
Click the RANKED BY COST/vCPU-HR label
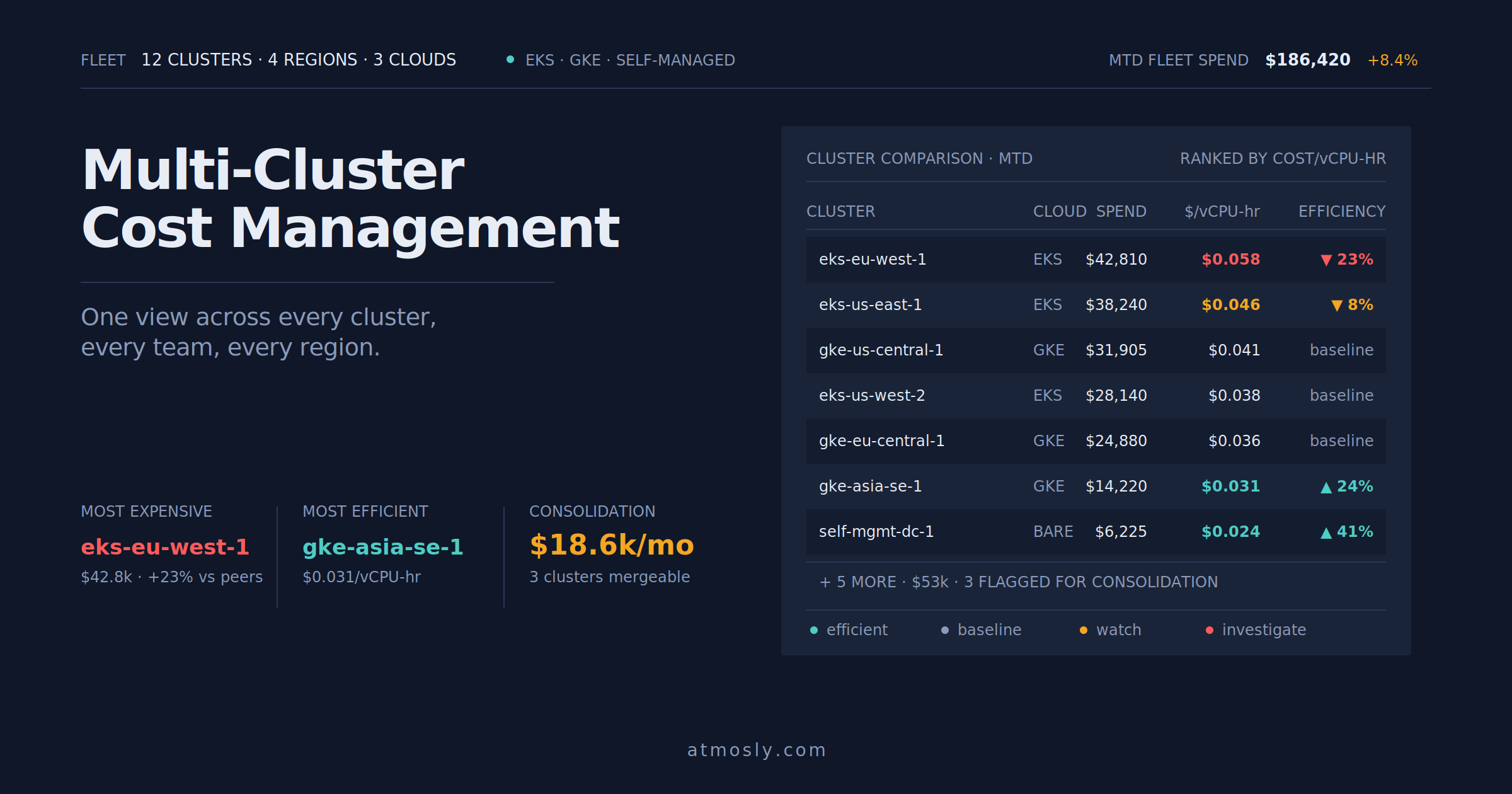tap(1283, 158)
